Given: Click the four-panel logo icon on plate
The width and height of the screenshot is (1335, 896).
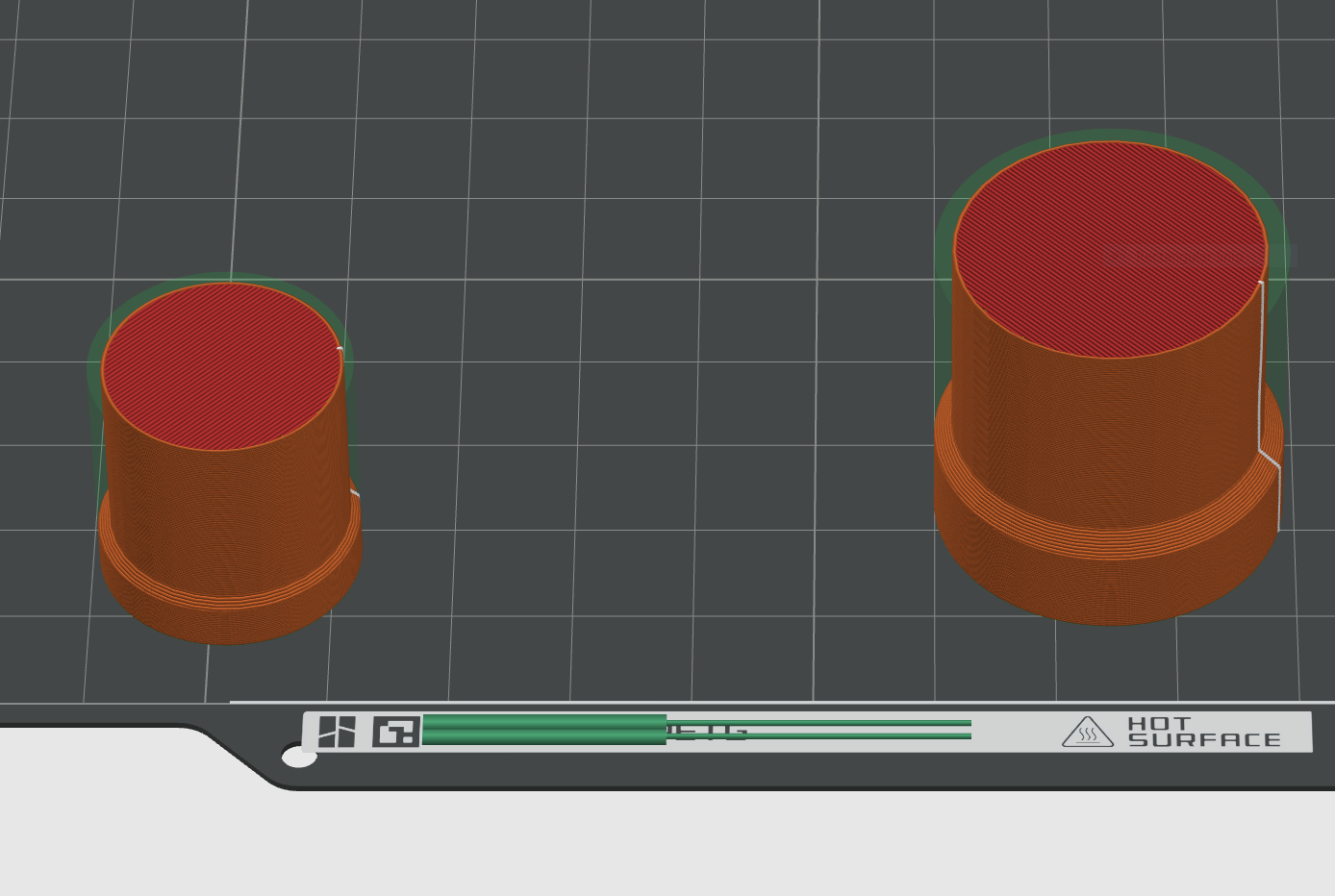Looking at the screenshot, I should pos(337,732).
